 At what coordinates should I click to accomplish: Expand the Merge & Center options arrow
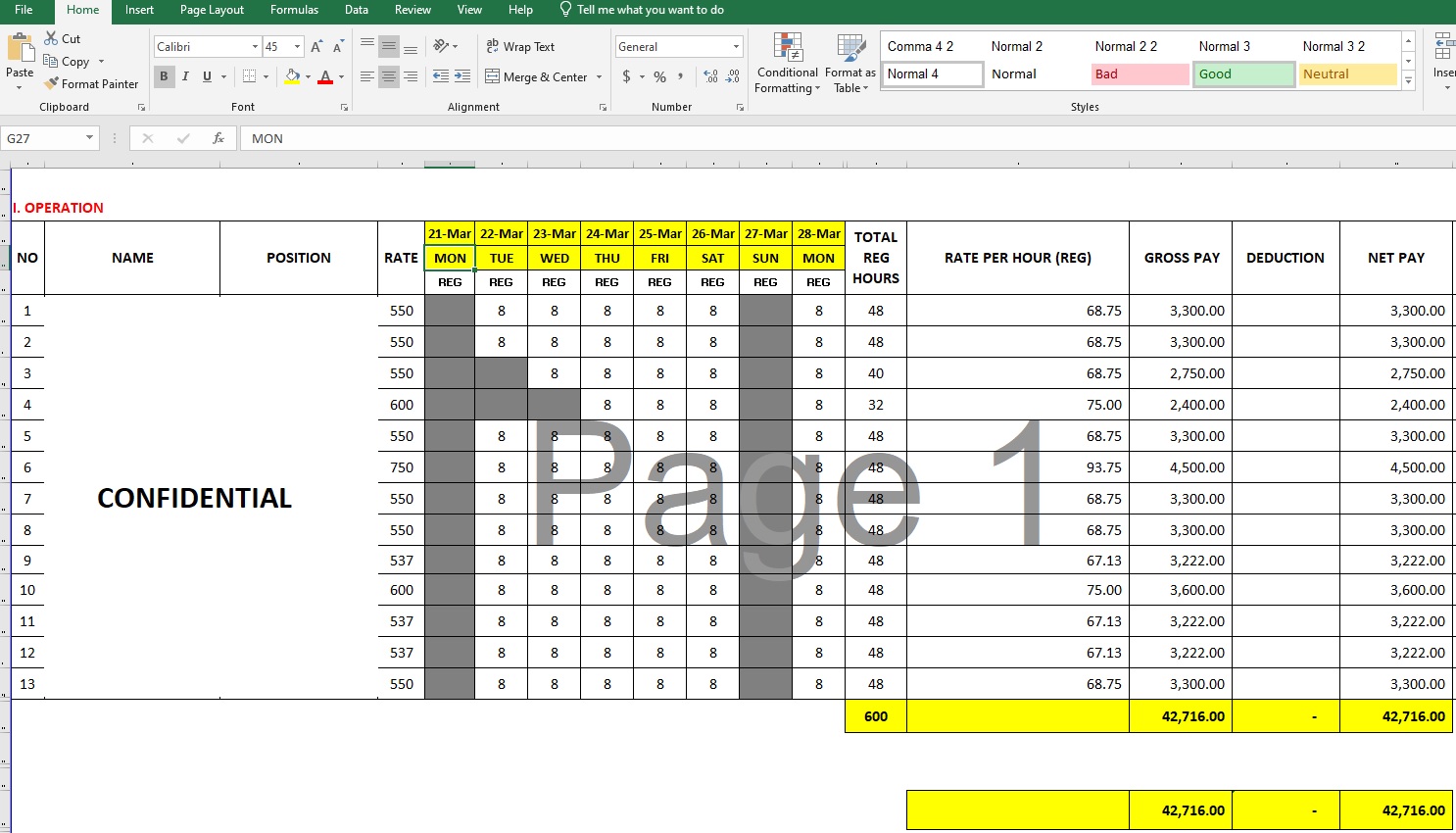click(599, 76)
